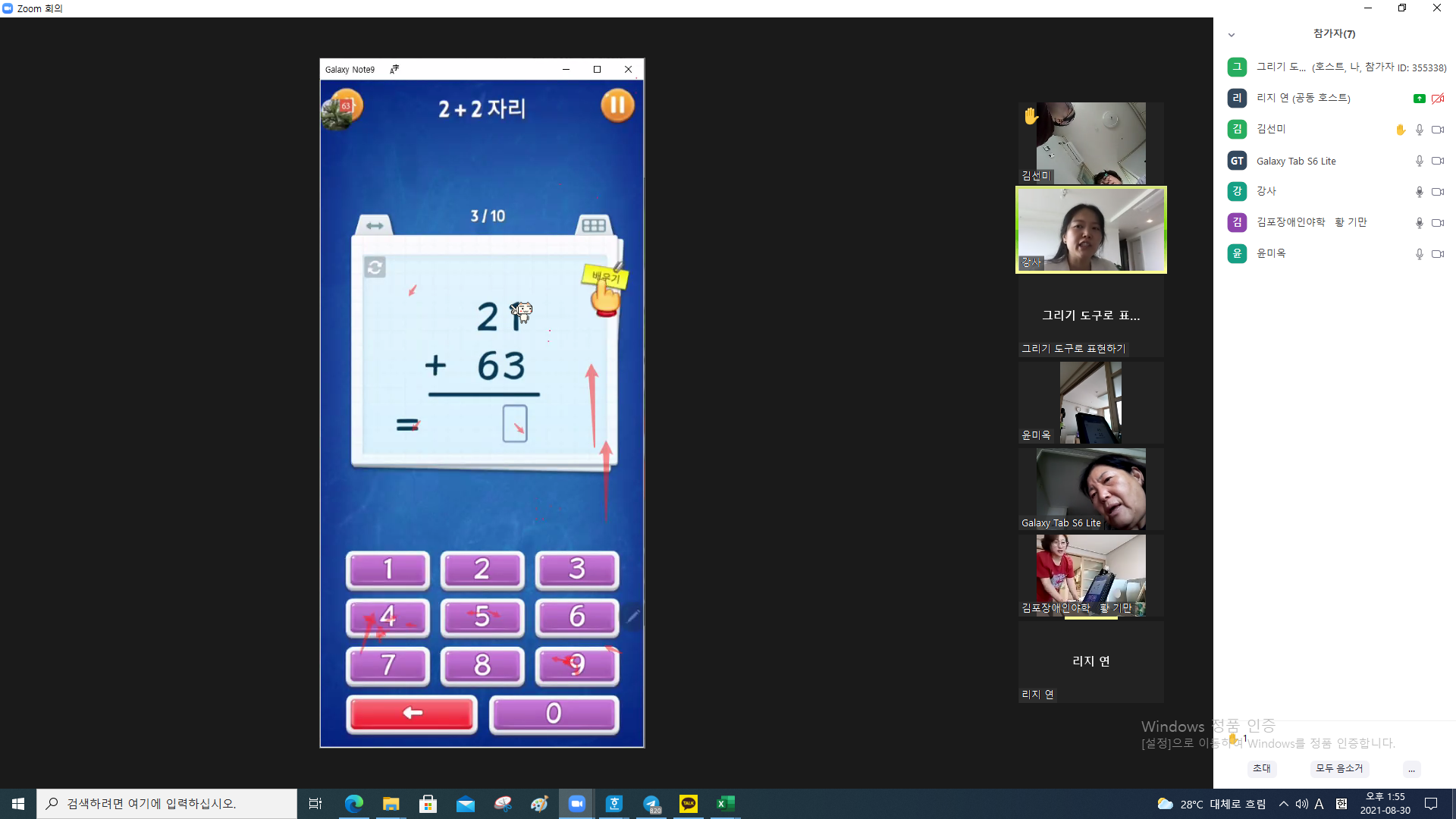Collapse the participants panel chevron
The height and width of the screenshot is (819, 1456).
pos(1232,34)
